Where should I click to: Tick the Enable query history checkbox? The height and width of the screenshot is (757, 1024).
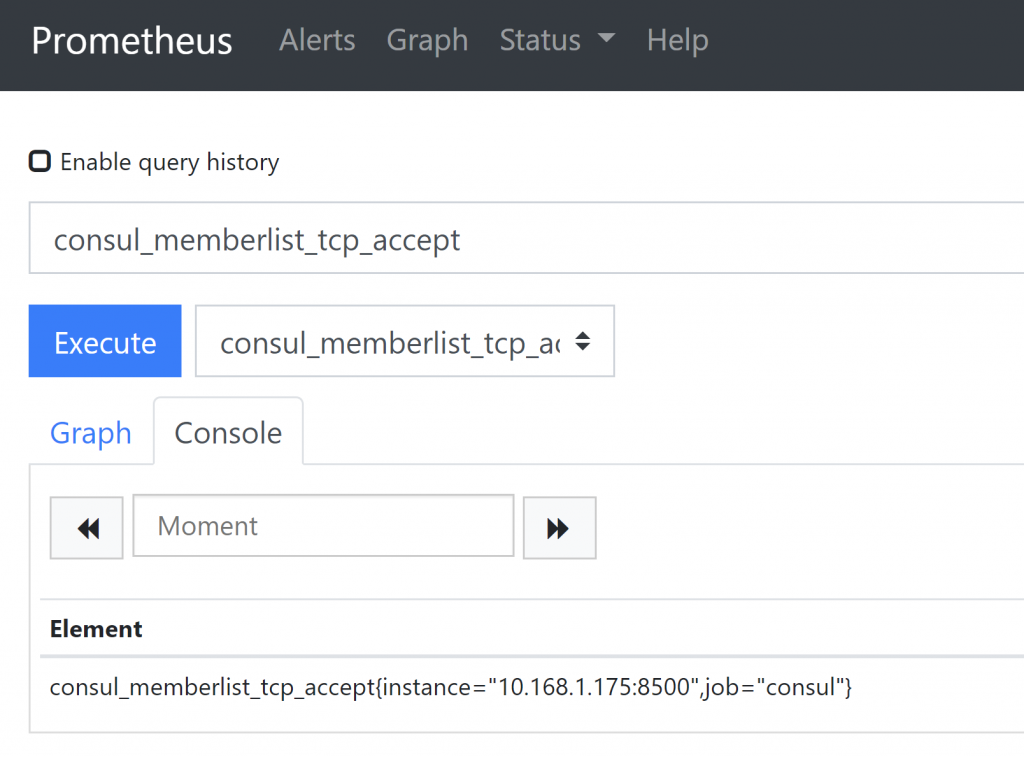[40, 161]
